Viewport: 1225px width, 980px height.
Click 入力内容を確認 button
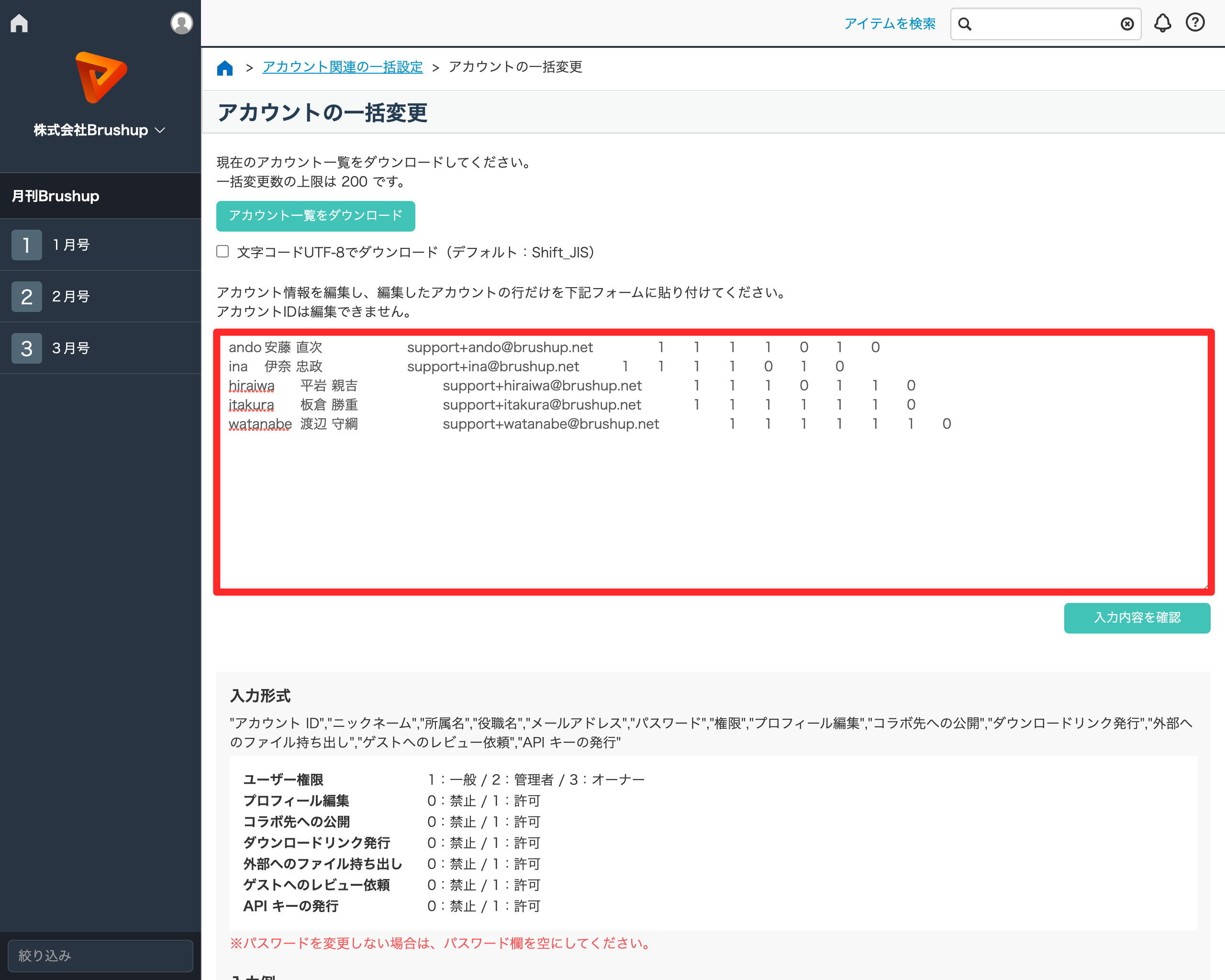coord(1137,618)
